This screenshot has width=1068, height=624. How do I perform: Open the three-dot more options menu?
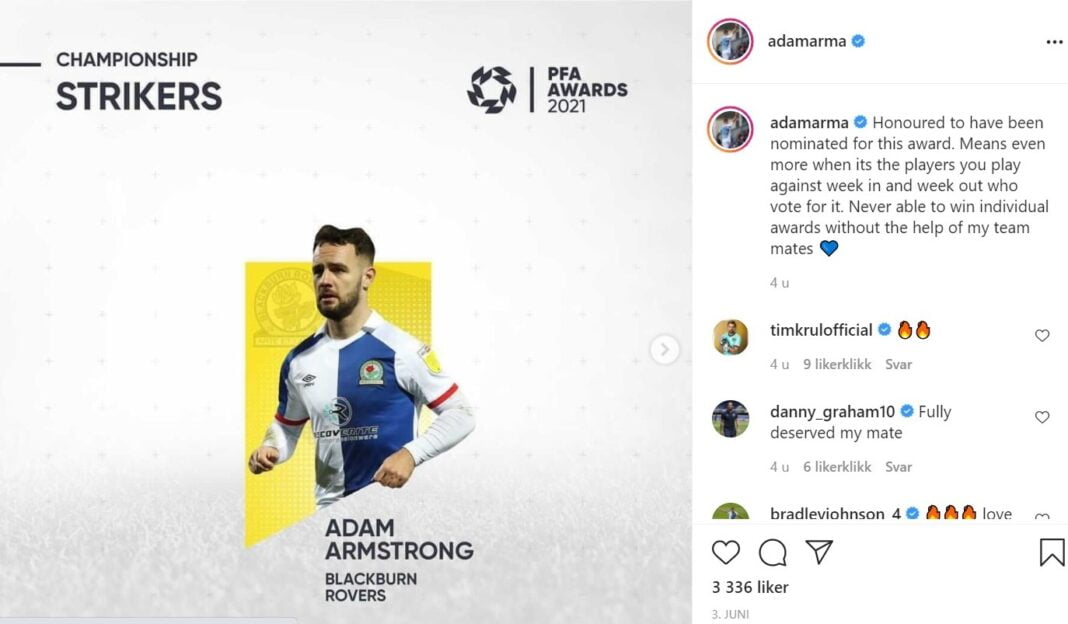tap(1054, 42)
